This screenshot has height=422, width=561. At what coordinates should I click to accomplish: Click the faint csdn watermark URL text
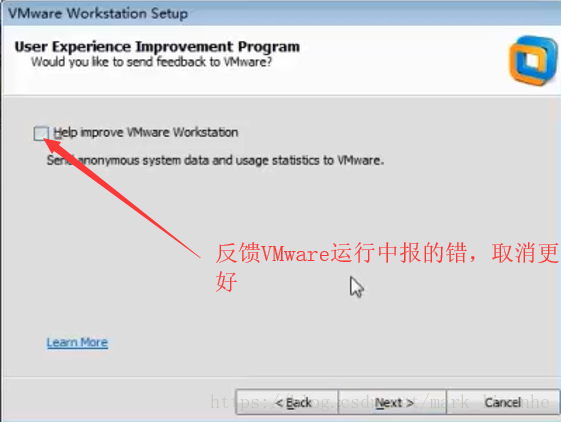pyautogui.click(x=380, y=402)
